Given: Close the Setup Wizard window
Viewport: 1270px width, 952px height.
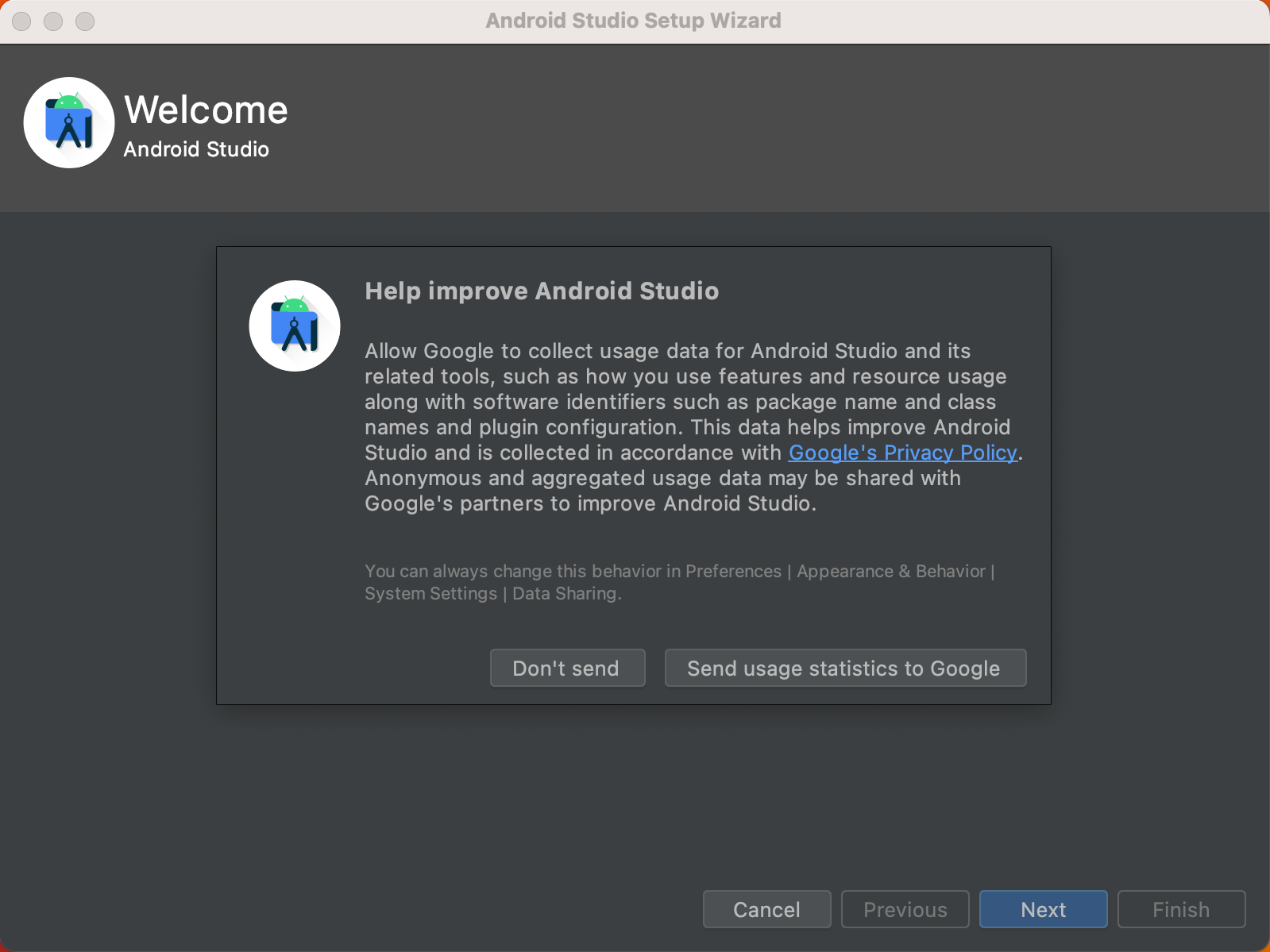Looking at the screenshot, I should coord(21,21).
